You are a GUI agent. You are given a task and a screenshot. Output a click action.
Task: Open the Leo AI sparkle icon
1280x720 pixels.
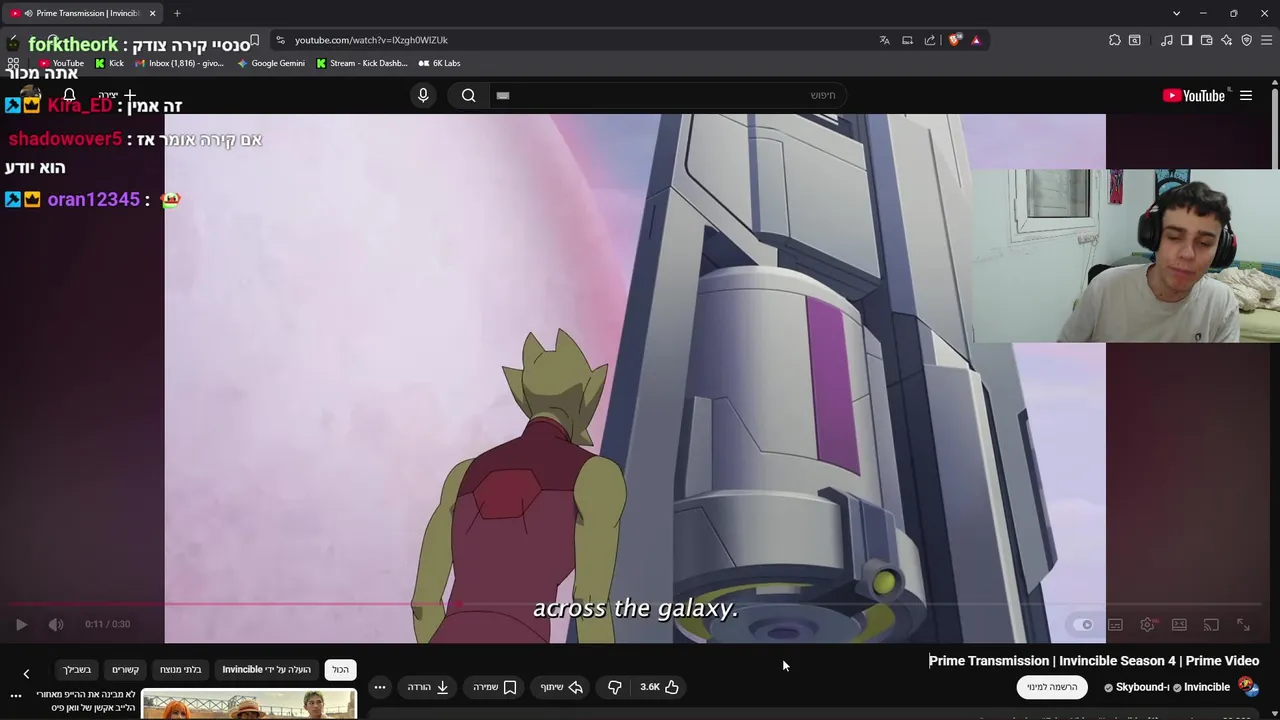click(1227, 40)
